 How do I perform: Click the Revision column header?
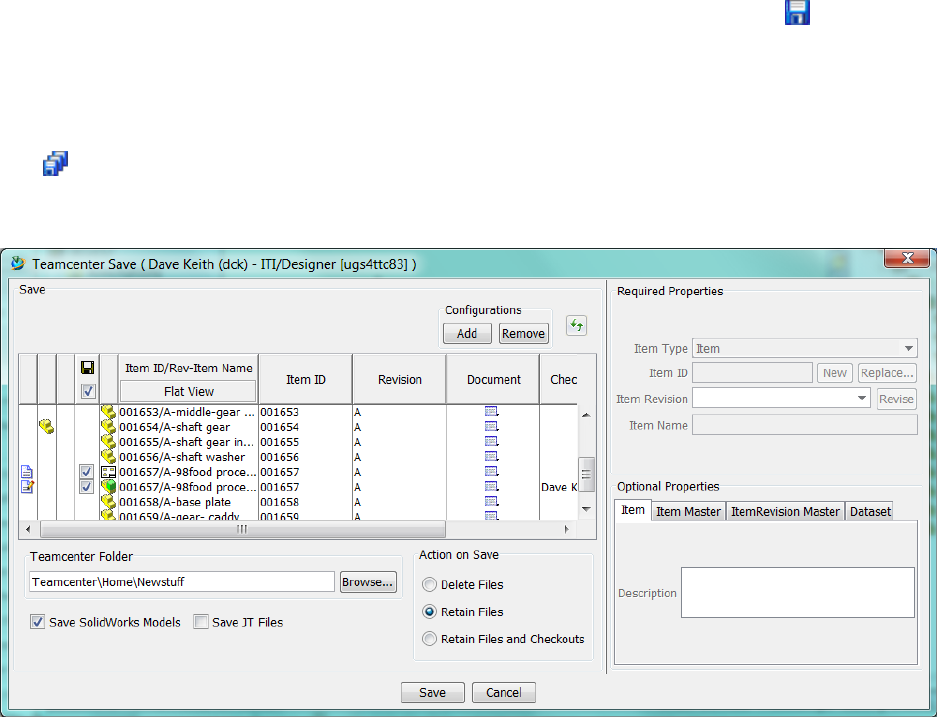(x=400, y=379)
